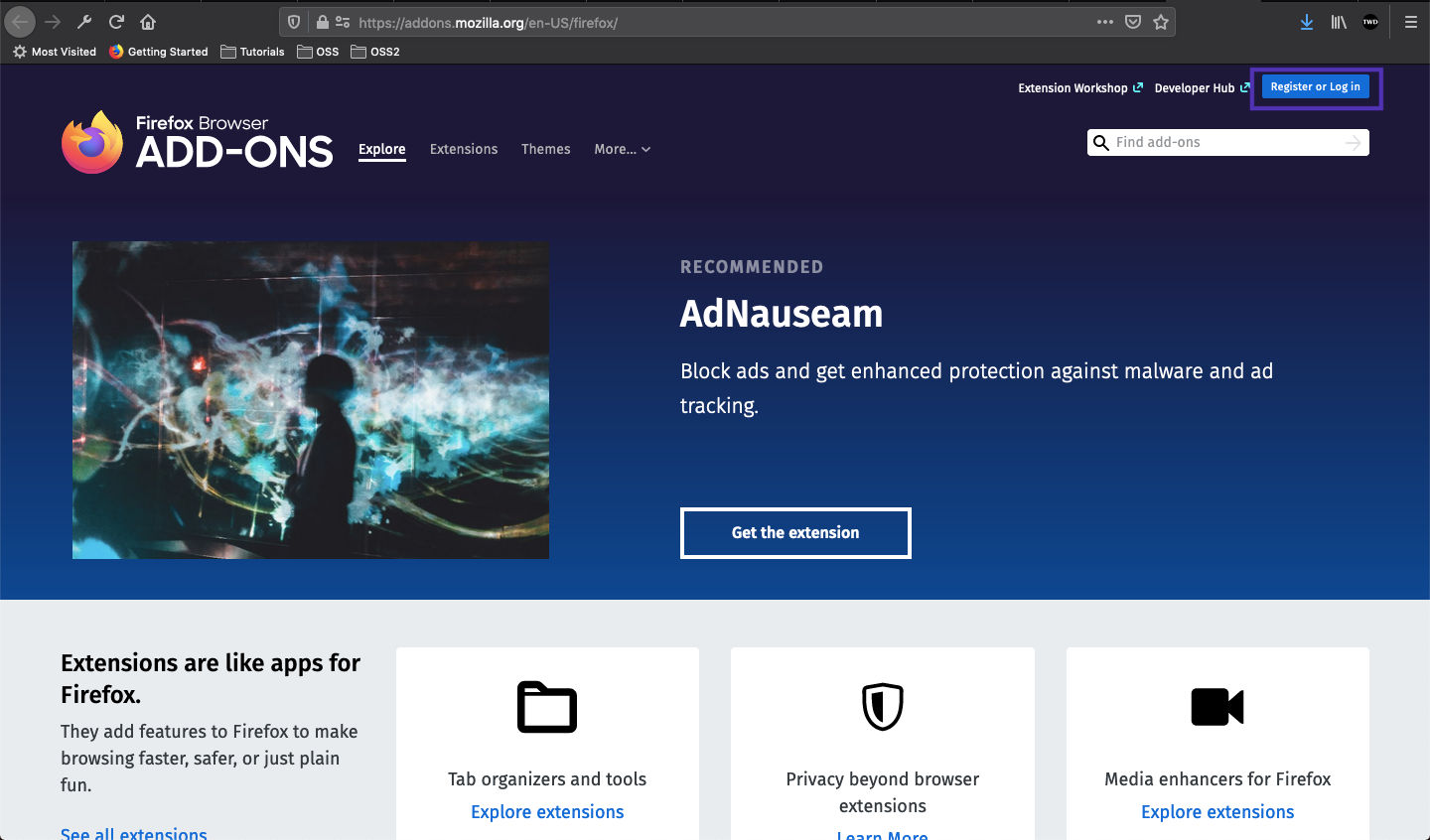Click the round TWD toolbar icon
The width and height of the screenshot is (1430, 840).
point(1370,22)
